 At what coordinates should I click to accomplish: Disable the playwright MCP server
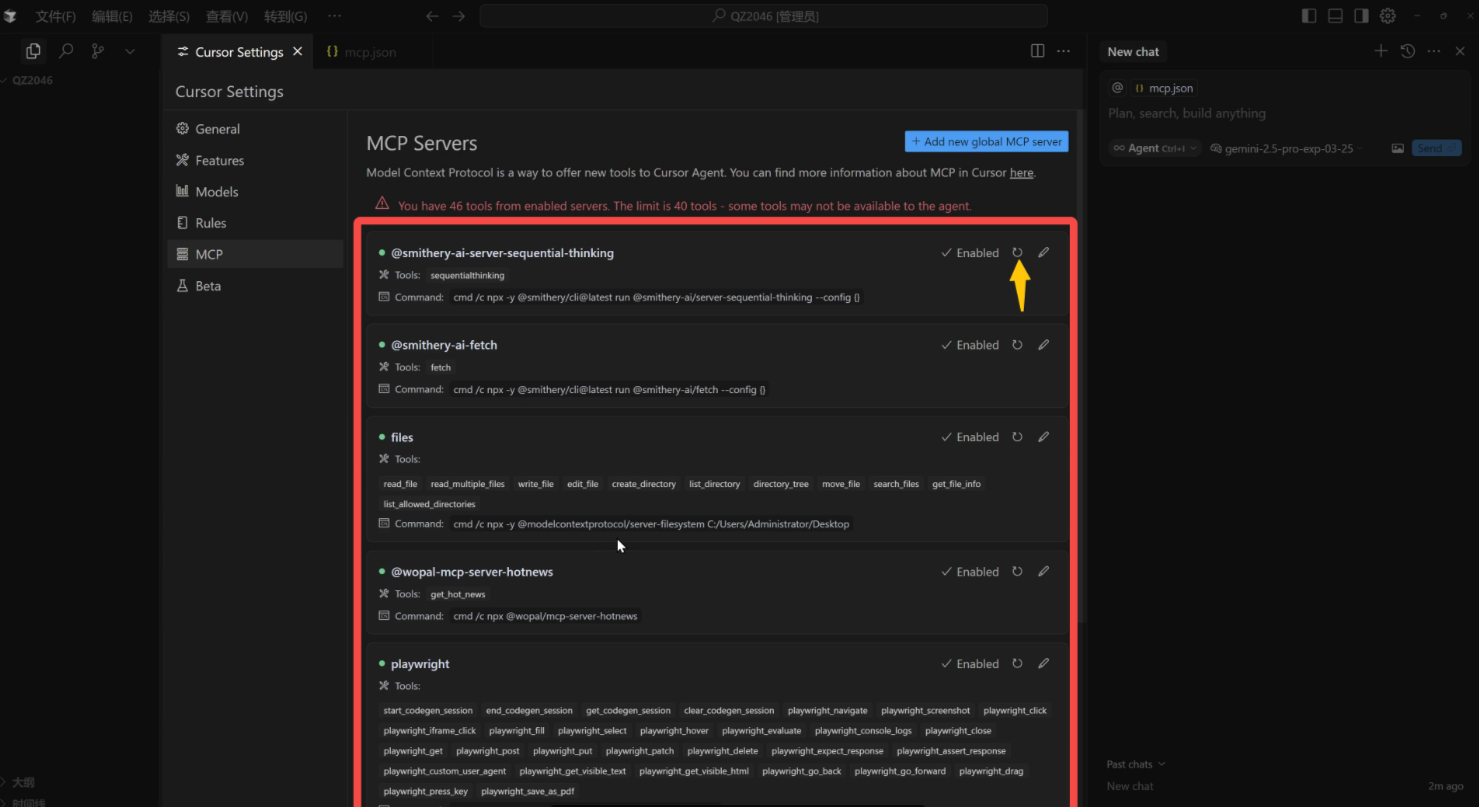pyautogui.click(x=969, y=663)
